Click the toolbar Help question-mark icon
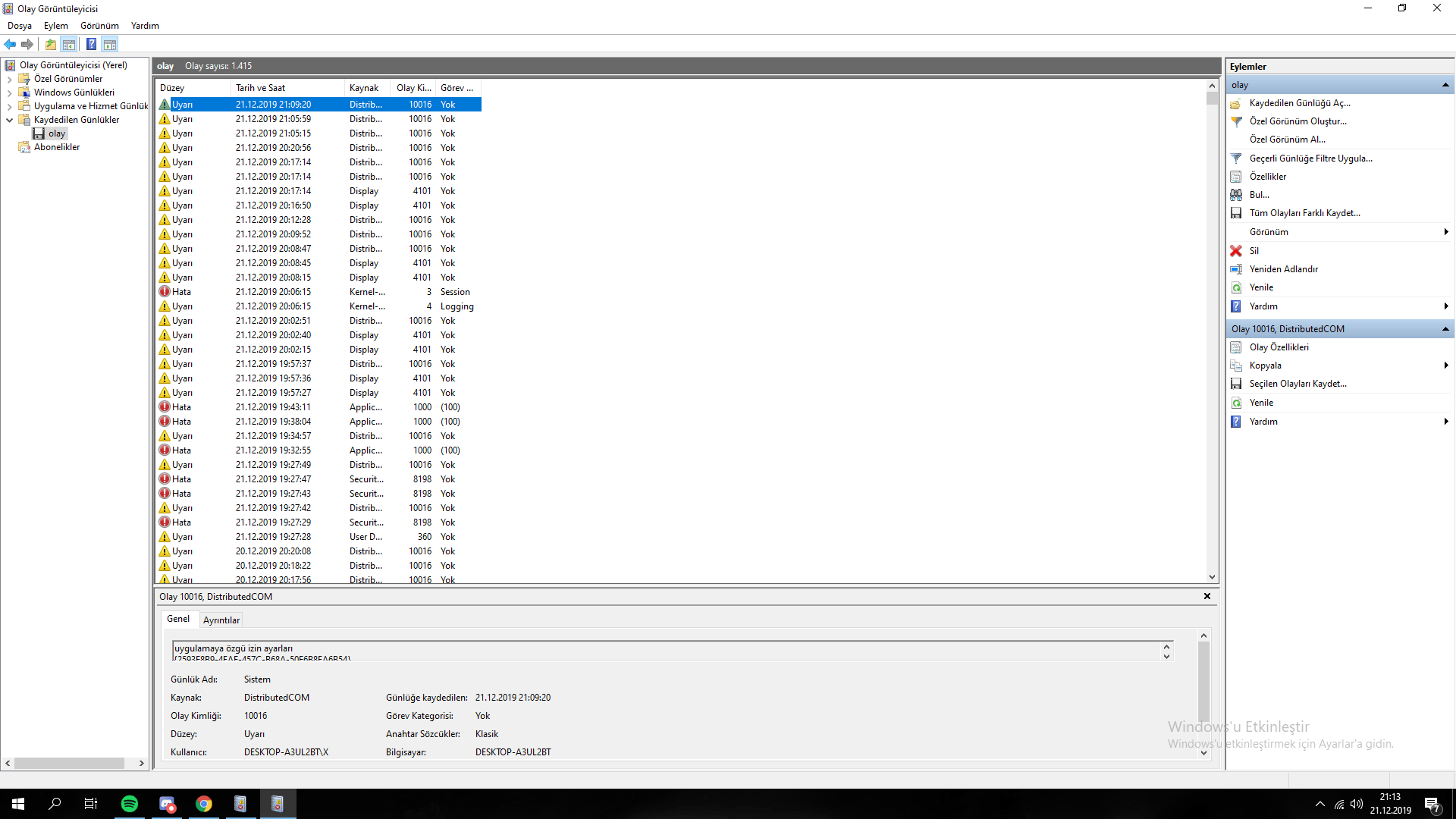The width and height of the screenshot is (1456, 819). pos(91,44)
